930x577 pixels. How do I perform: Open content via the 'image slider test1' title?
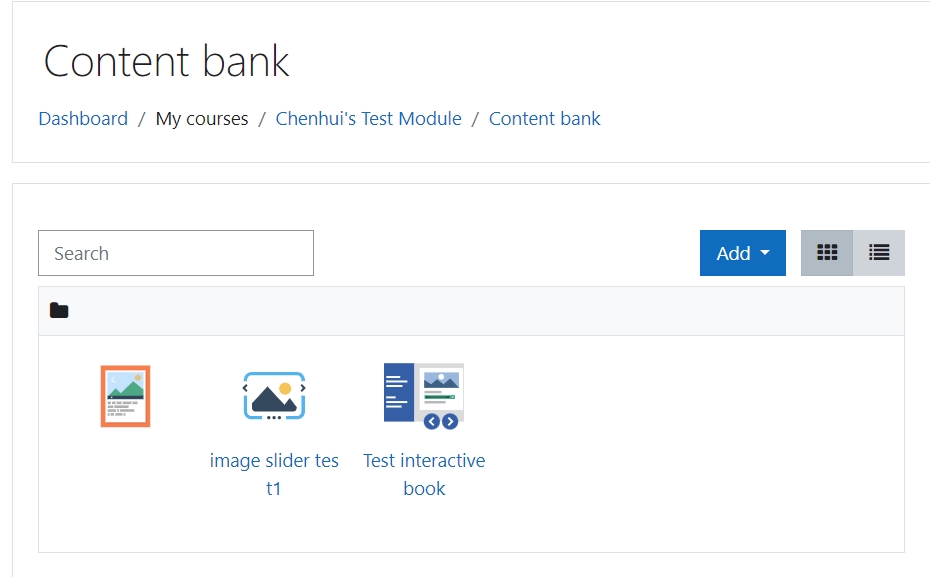click(274, 473)
